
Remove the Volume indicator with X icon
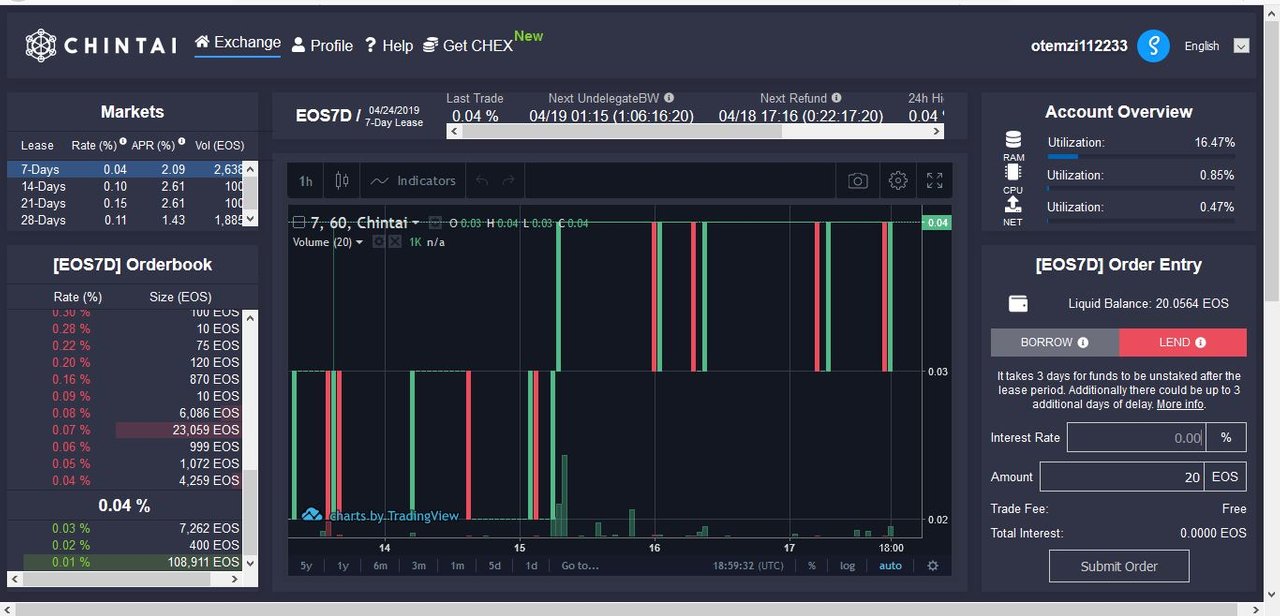tap(394, 242)
